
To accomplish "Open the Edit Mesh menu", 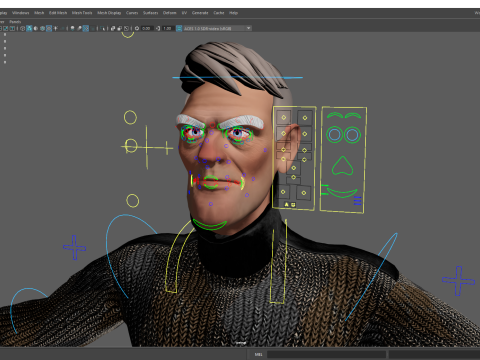I will coord(58,13).
